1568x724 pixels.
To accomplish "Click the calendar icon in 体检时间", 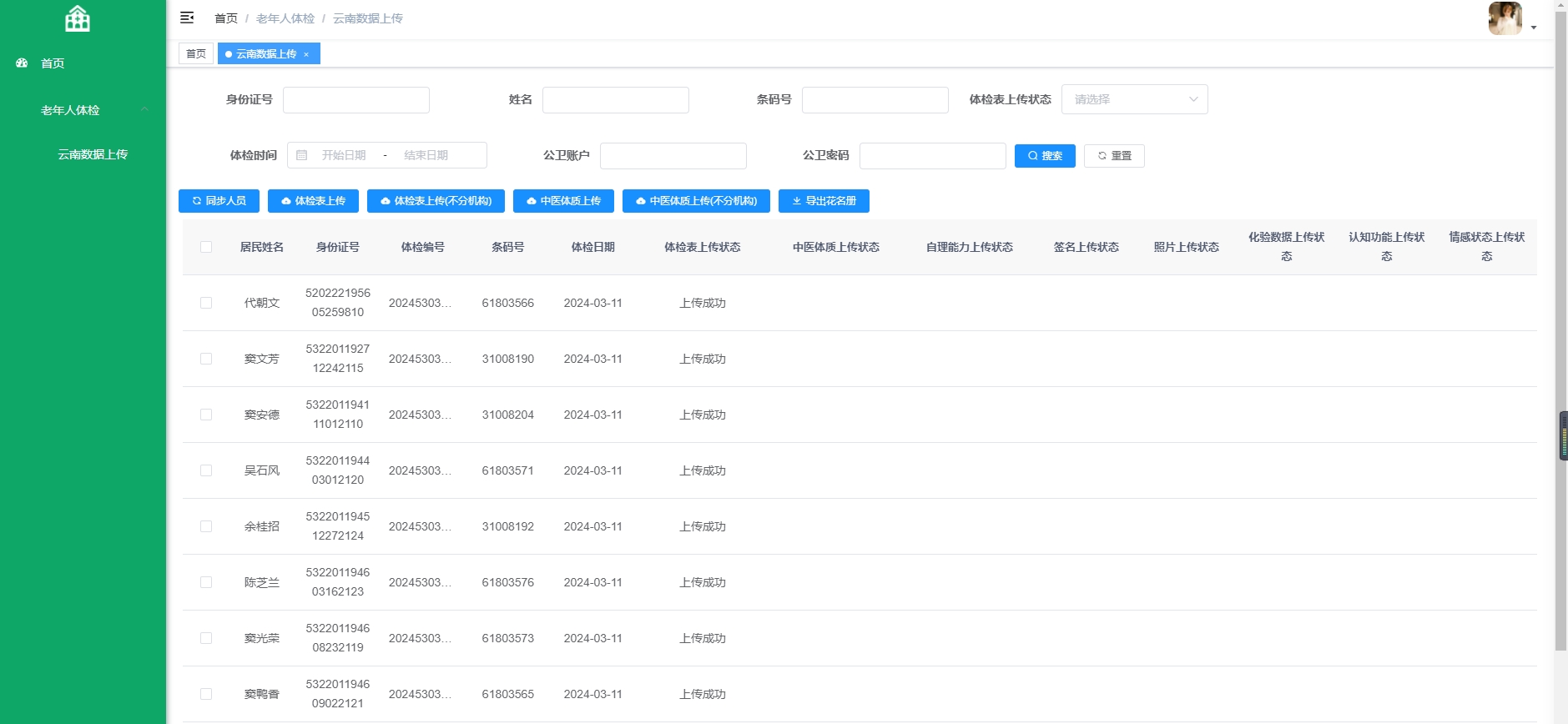I will (x=302, y=155).
